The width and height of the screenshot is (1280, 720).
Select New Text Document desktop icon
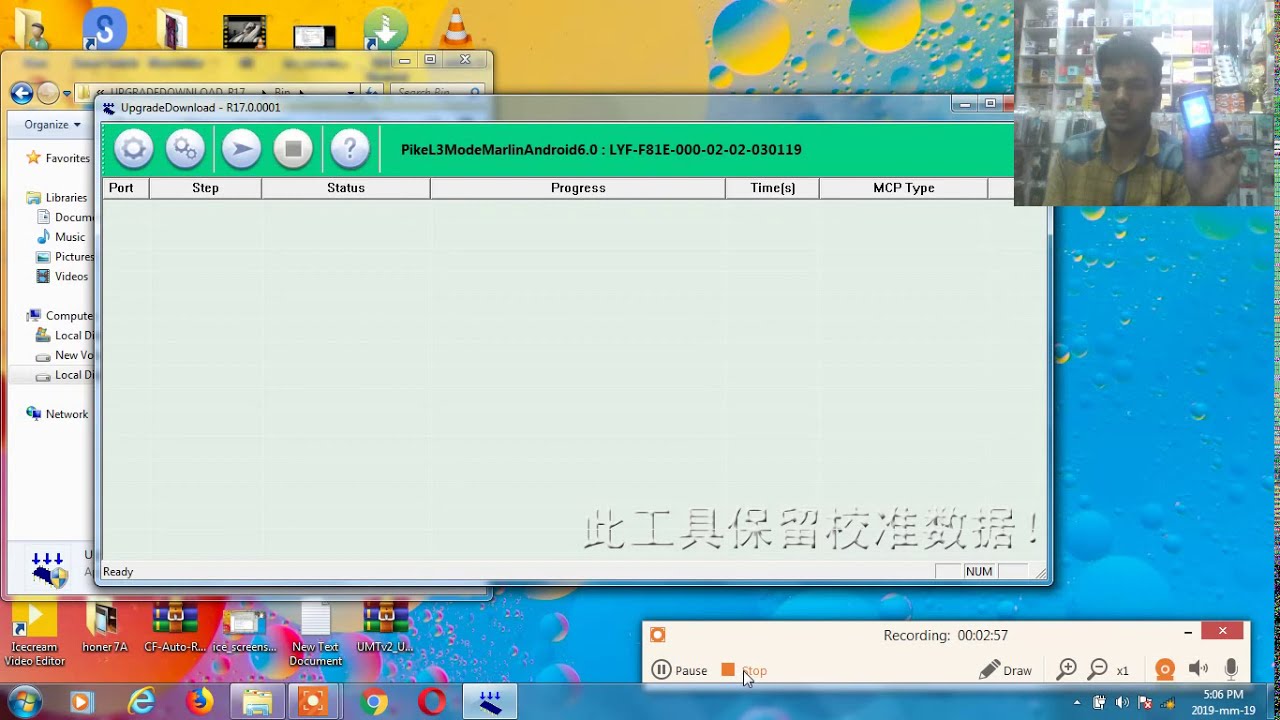315,635
